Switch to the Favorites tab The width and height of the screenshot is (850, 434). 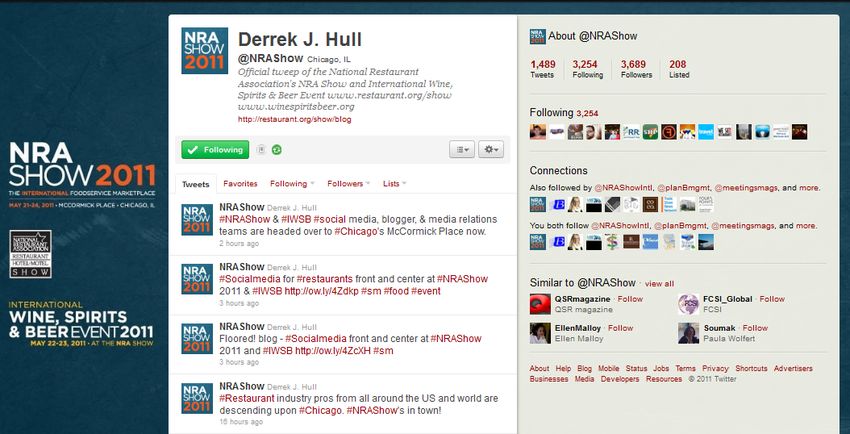coord(240,184)
